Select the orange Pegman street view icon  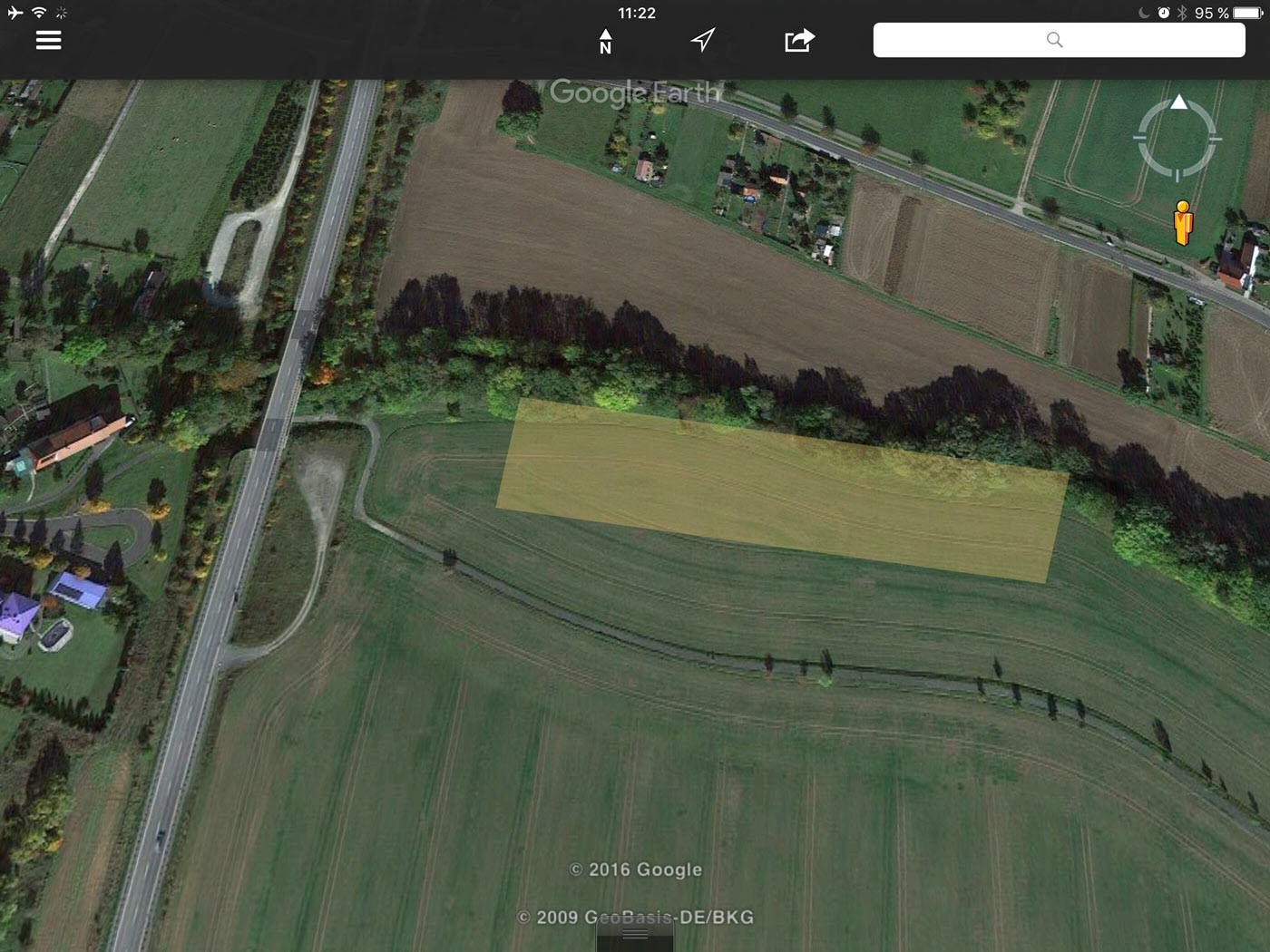[1183, 223]
